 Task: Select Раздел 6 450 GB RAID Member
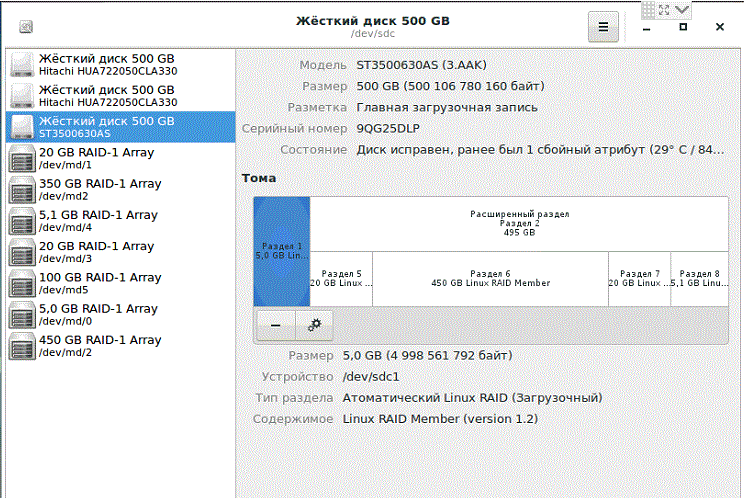click(491, 279)
